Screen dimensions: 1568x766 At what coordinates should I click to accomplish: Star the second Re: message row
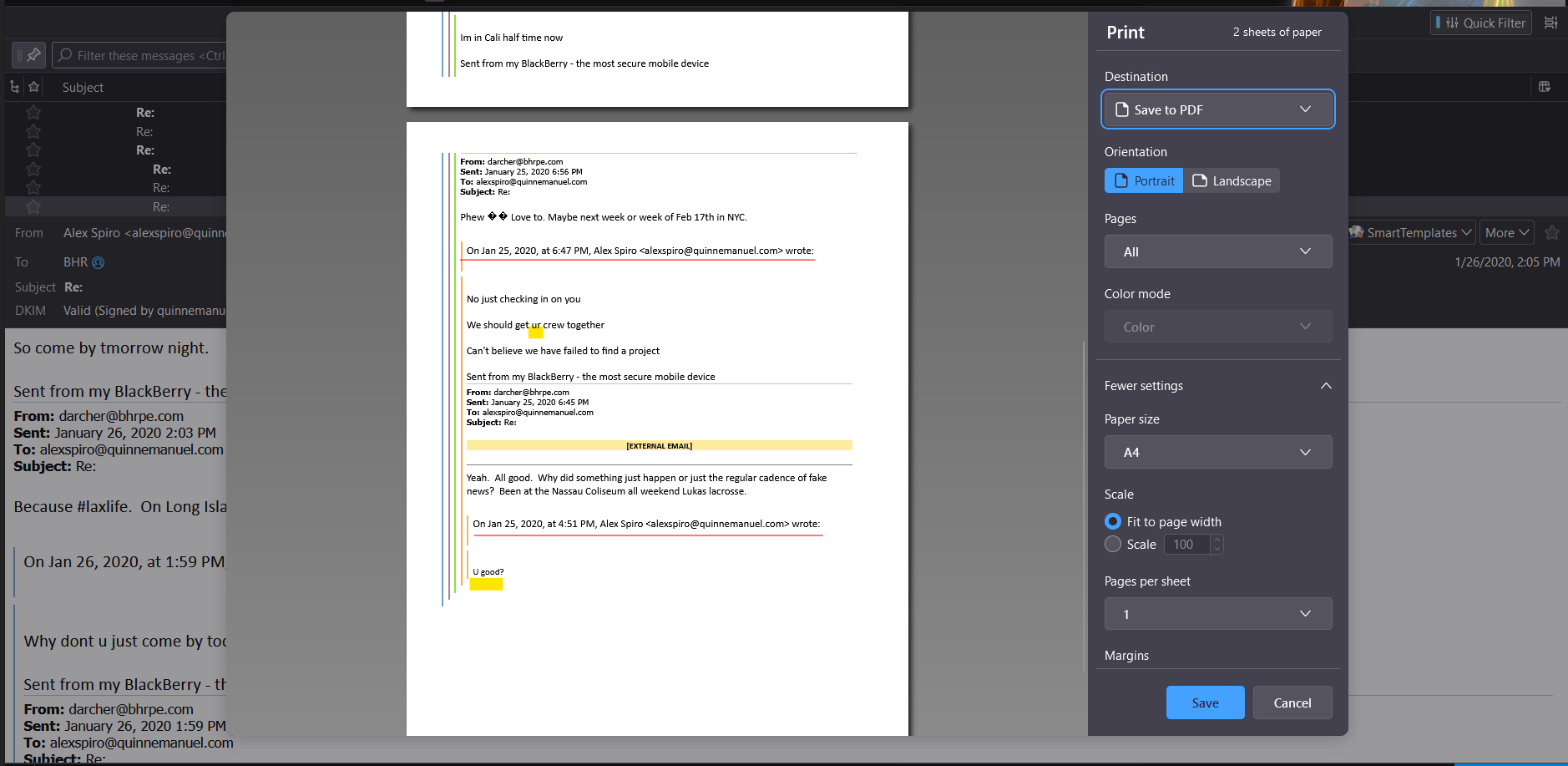[33, 131]
